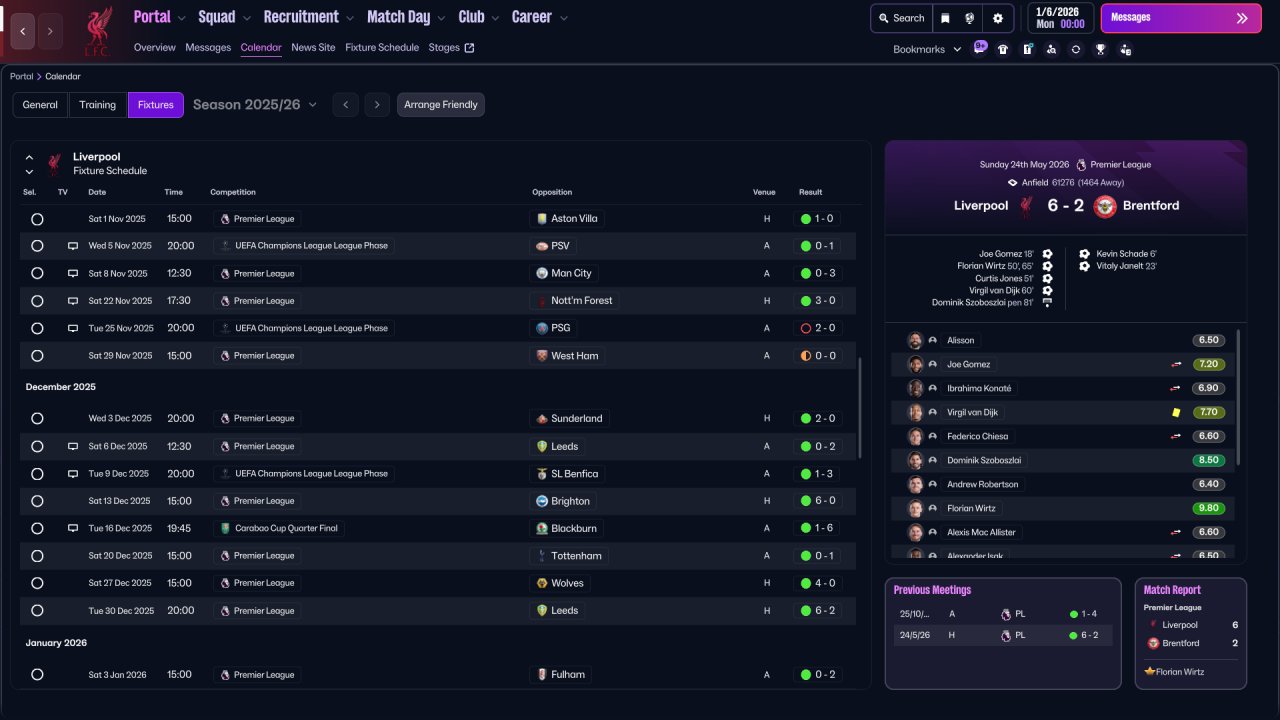1280x720 pixels.
Task: Click the date and time display 1/6/2026
Action: pos(1059,18)
